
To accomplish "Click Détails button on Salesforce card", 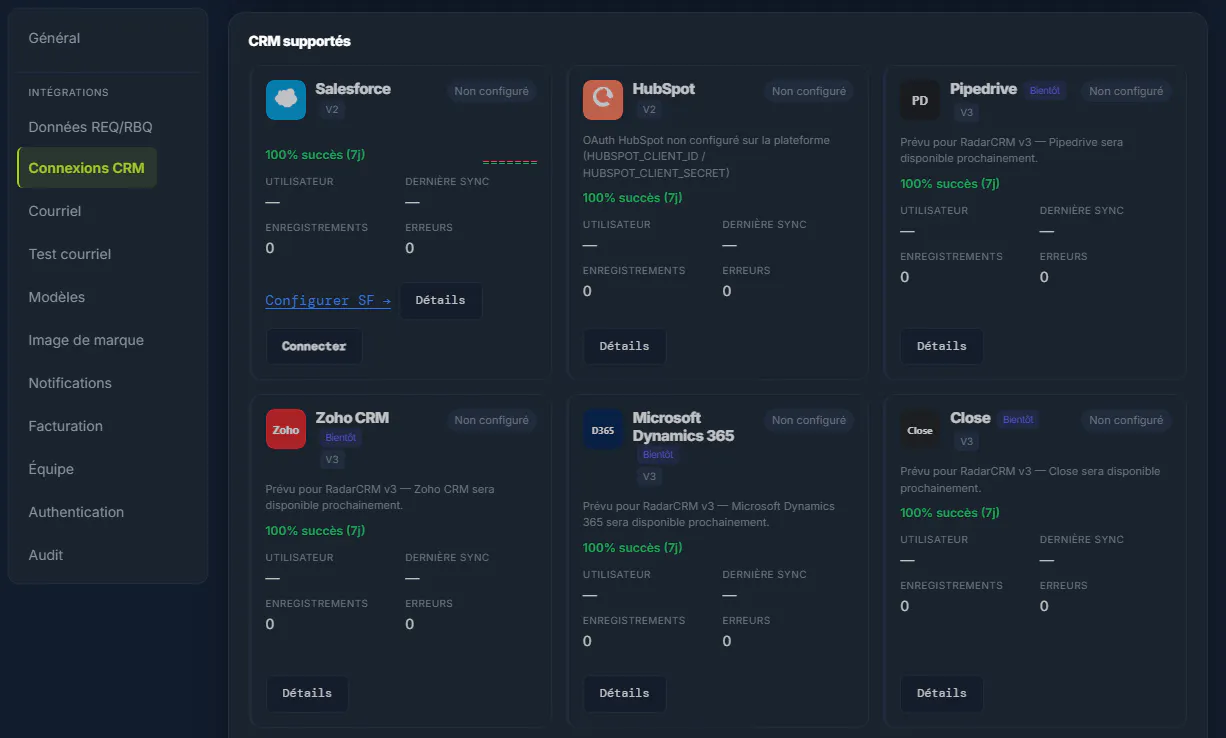I will click(x=441, y=301).
